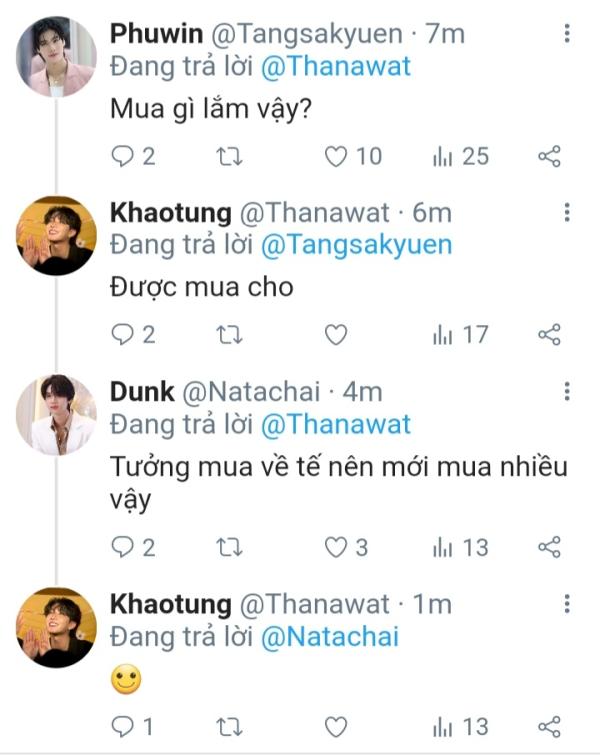This screenshot has width=600, height=755.
Task: Open more options on Dunk's tweet
Action: click(567, 391)
